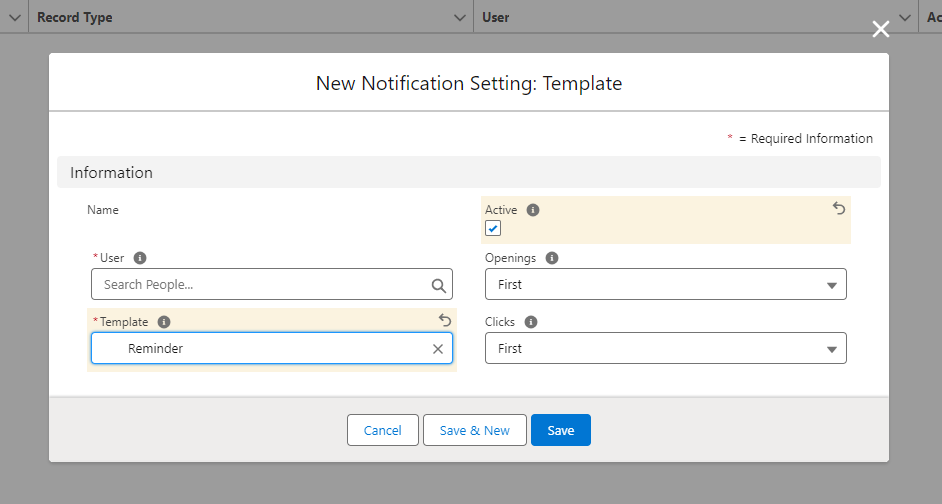This screenshot has height=504, width=942.
Task: Uncheck the Active checkbox
Action: pyautogui.click(x=493, y=228)
